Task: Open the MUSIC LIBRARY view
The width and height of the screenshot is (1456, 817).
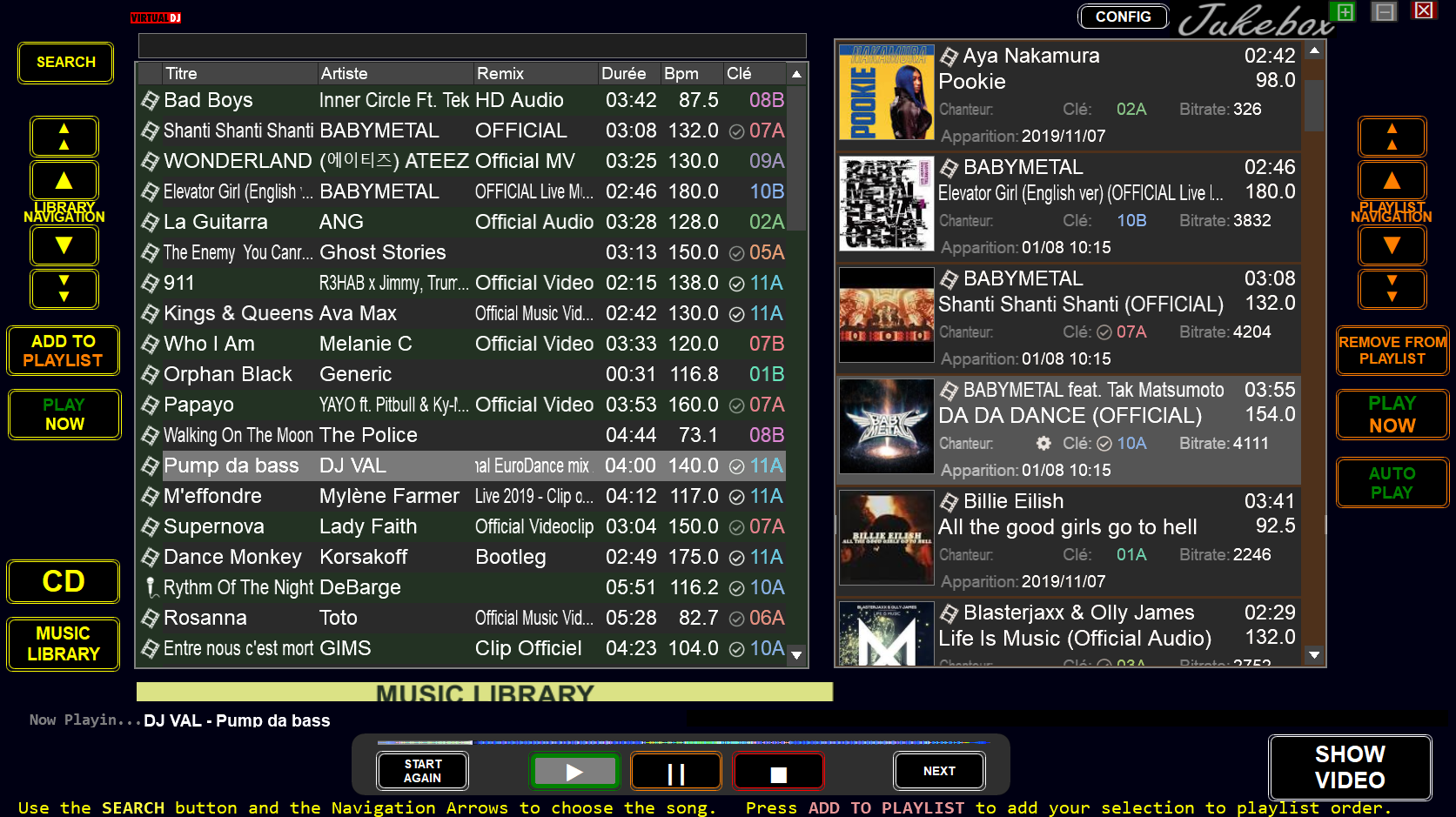Action: coord(64,644)
